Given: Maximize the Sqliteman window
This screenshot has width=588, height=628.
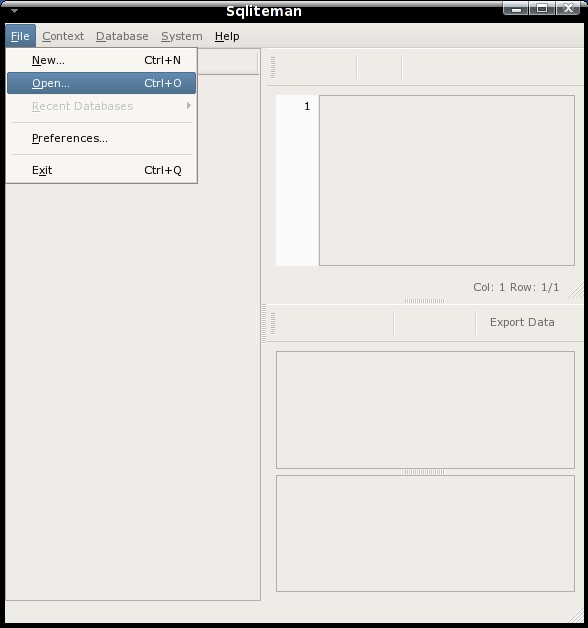Looking at the screenshot, I should point(542,8).
